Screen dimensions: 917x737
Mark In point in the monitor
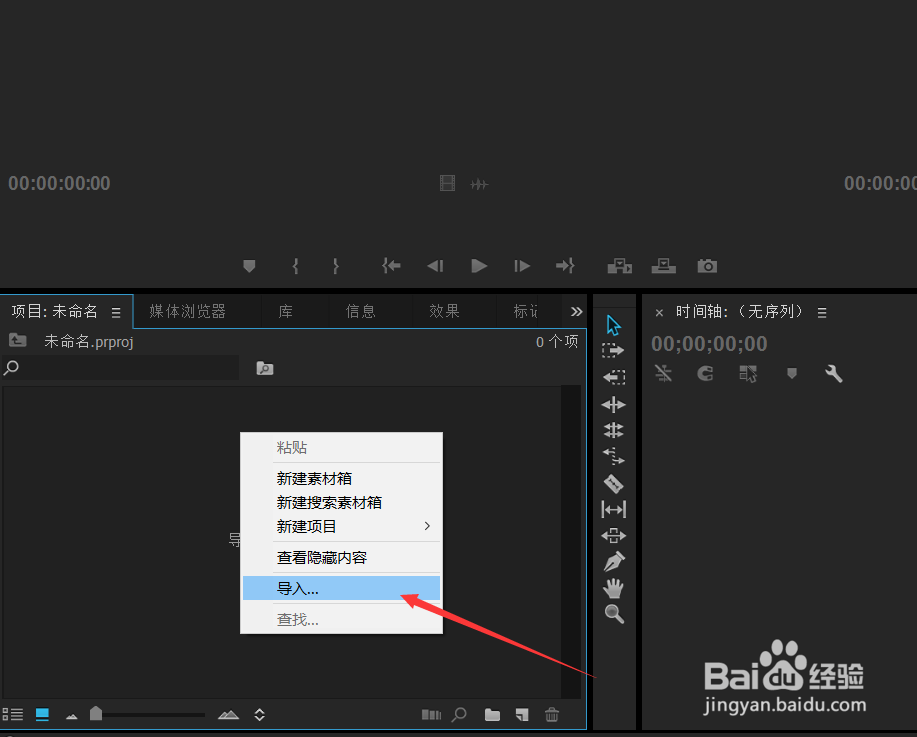click(295, 266)
